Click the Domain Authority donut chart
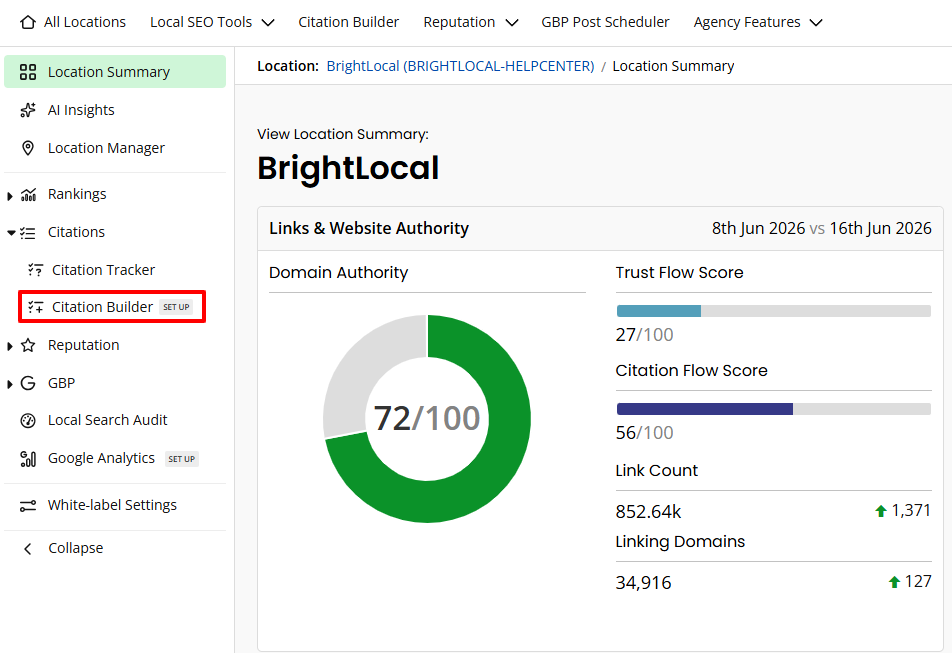Viewport: 952px width, 653px height. [x=427, y=419]
